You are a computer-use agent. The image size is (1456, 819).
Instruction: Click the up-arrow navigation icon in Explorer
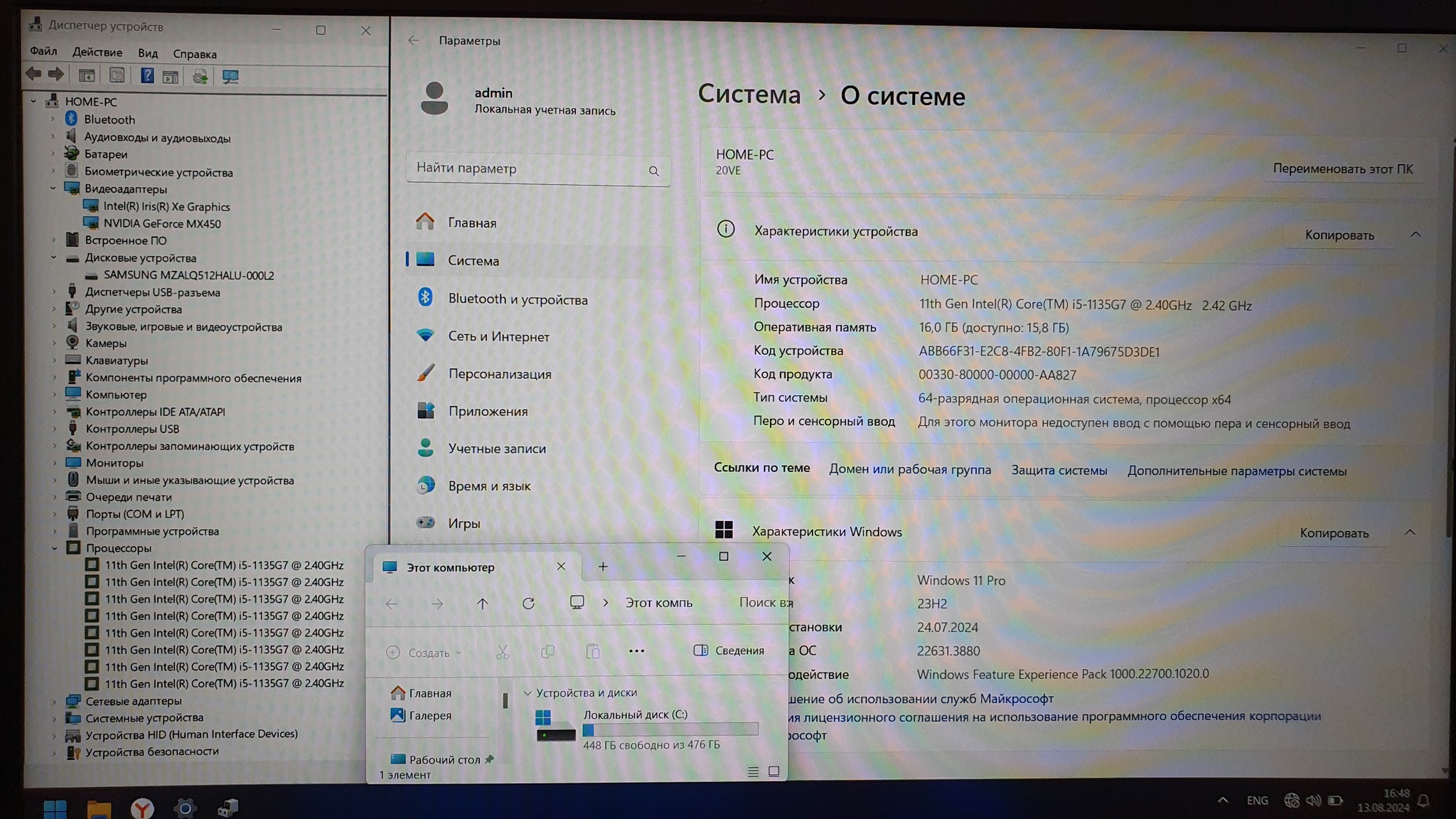click(482, 603)
